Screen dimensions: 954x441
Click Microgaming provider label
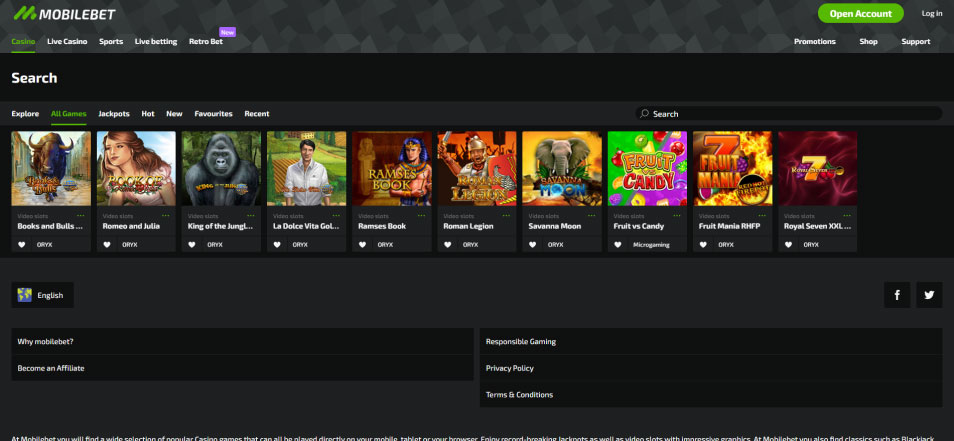coord(651,245)
